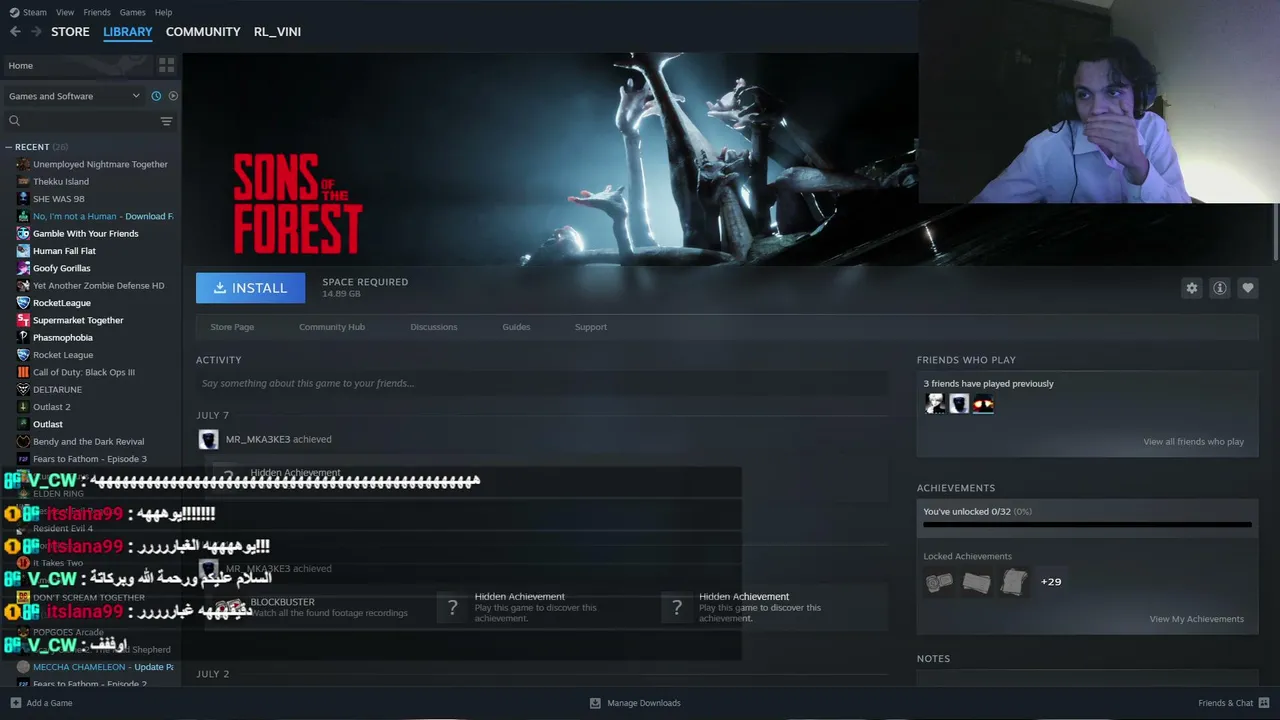Viewport: 1280px width, 720px height.
Task: Switch library to grid collections view
Action: 166,65
